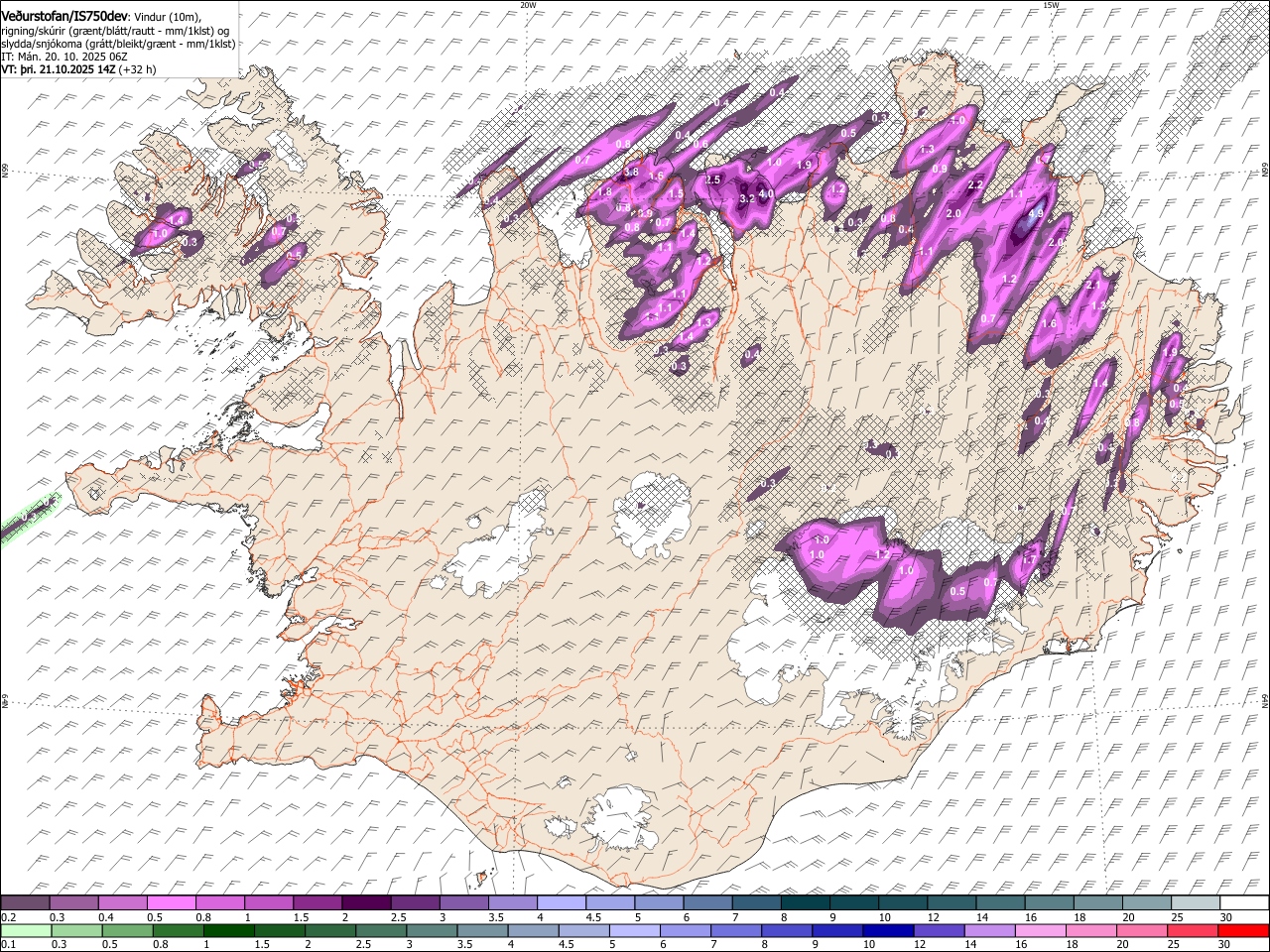Click the 4.0 precipitation value on the map
1270x952 pixels.
tap(765, 194)
